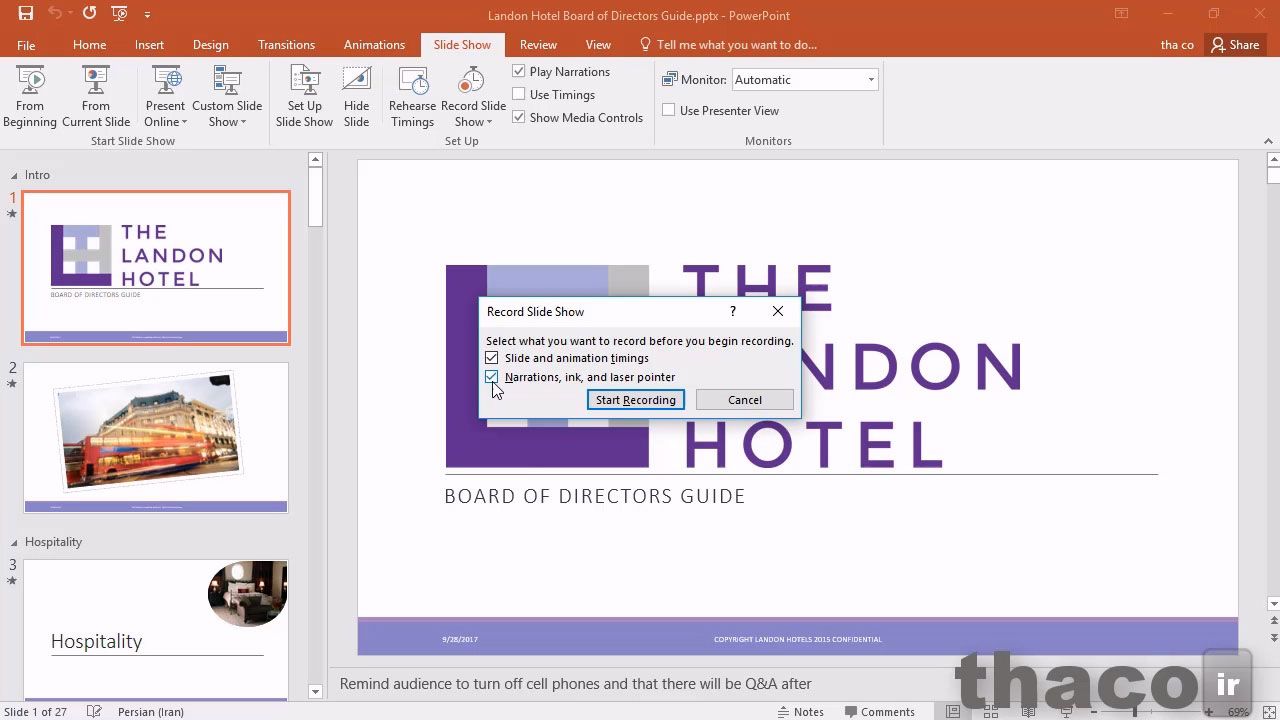Collapse the Hospitality section
Screen dimensions: 1280x720
(x=12, y=542)
